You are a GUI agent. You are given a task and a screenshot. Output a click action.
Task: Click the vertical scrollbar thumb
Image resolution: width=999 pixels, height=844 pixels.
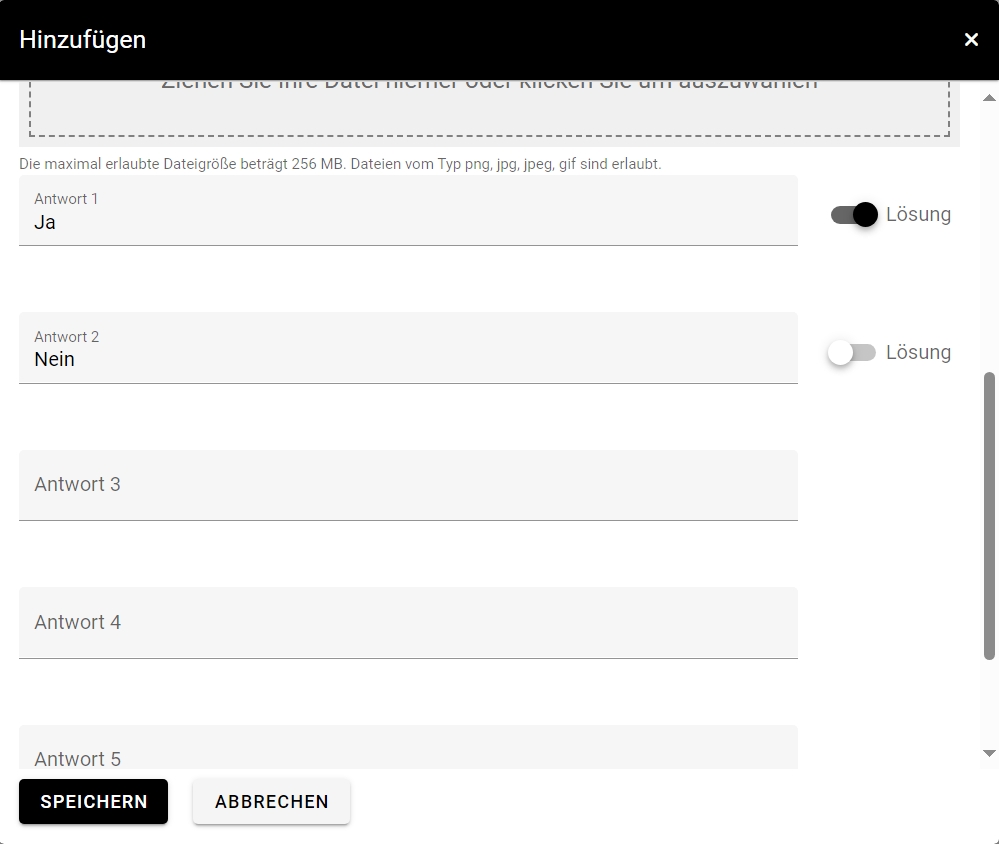tap(989, 515)
